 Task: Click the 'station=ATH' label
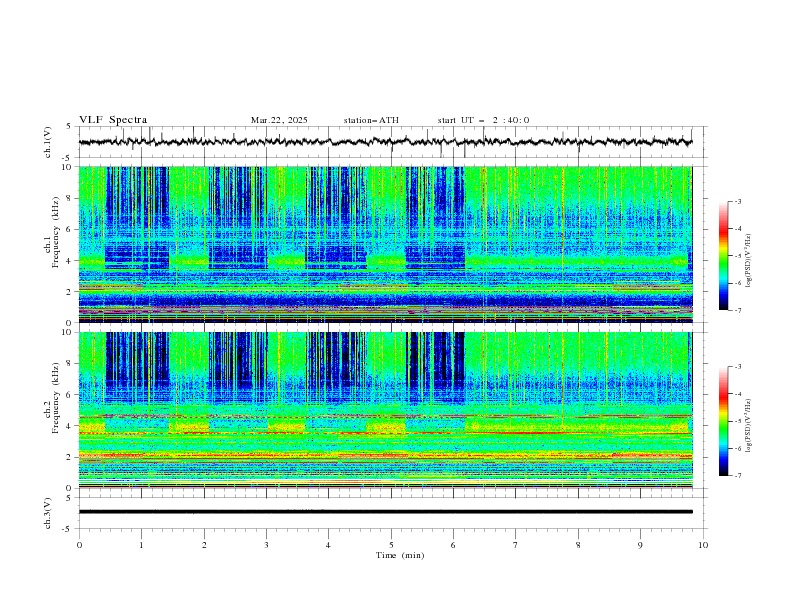click(371, 120)
